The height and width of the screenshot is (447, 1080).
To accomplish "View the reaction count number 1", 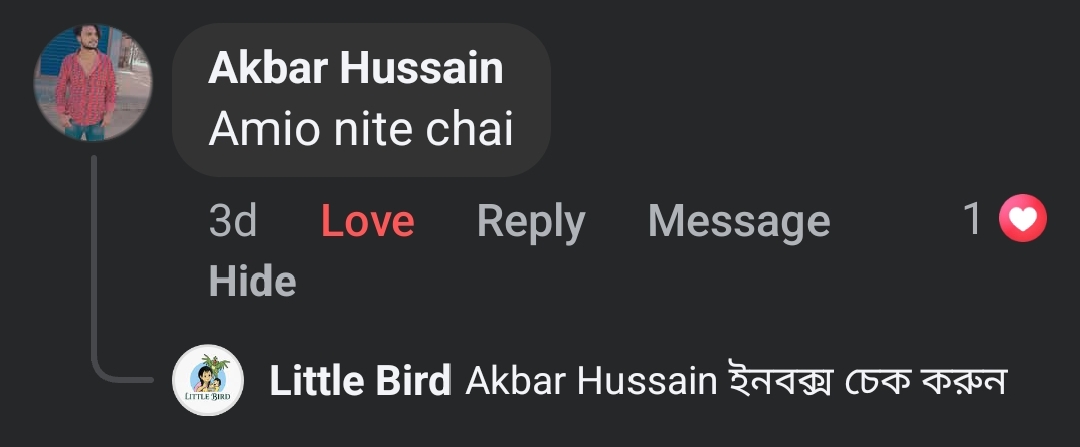I will coord(973,219).
